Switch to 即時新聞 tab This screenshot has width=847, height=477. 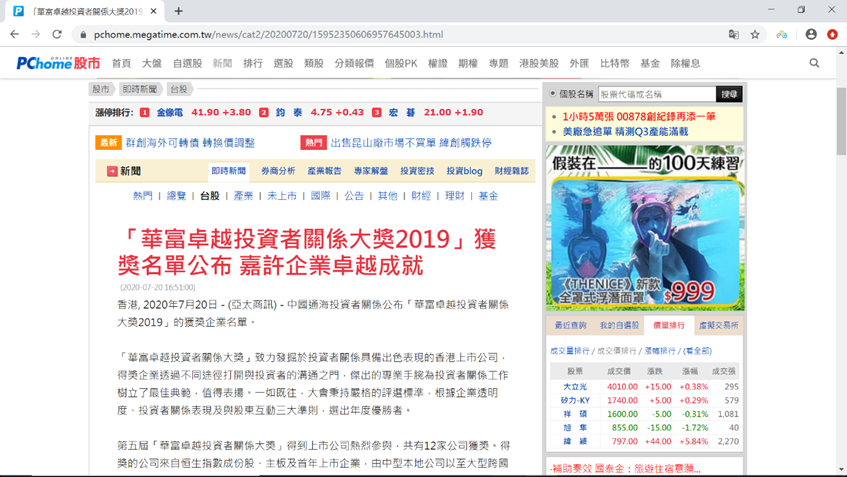click(228, 171)
